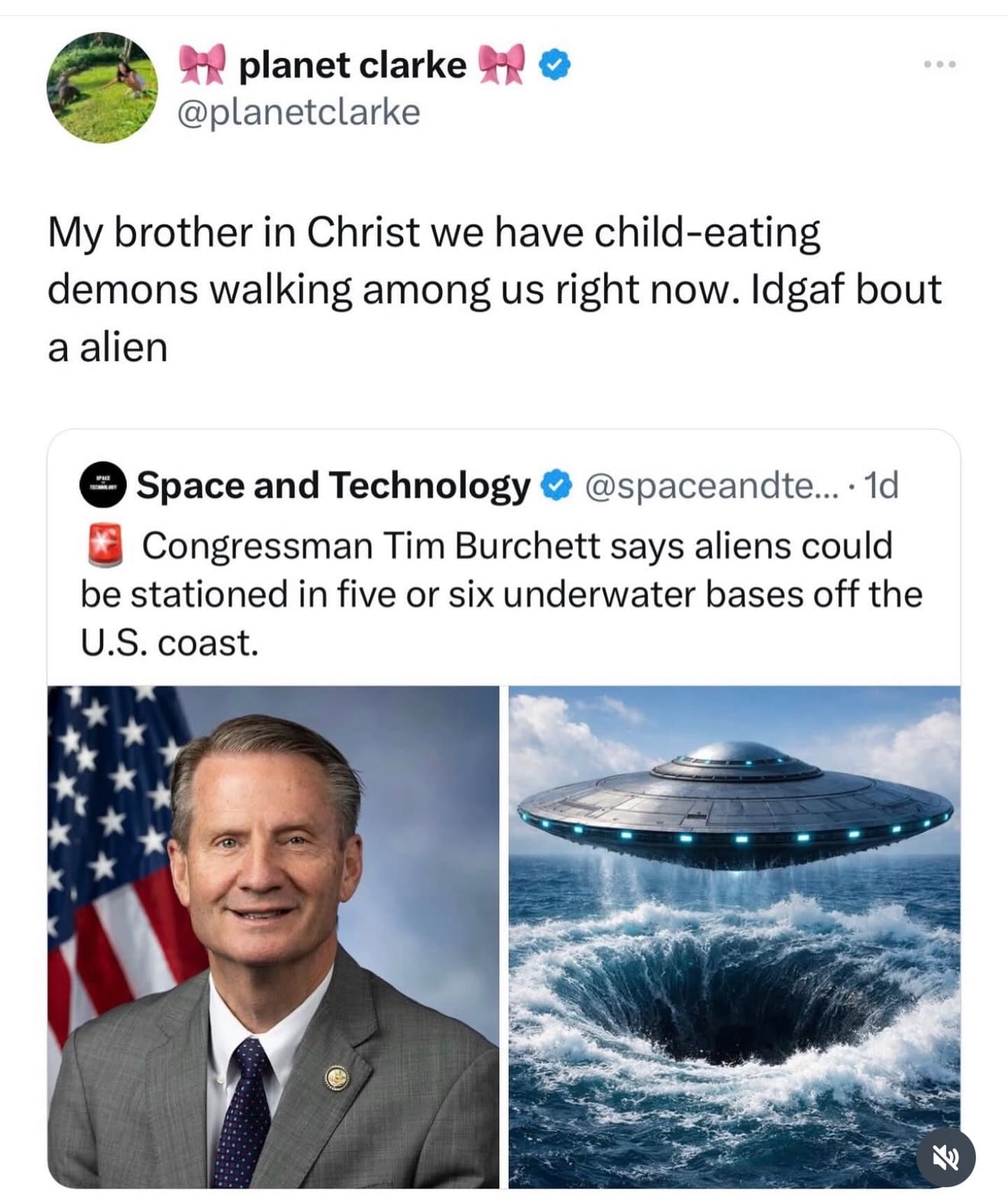The height and width of the screenshot is (1204, 1008).
Task: Click the pink ribbon emoji before planet clarke
Action: coord(202,64)
